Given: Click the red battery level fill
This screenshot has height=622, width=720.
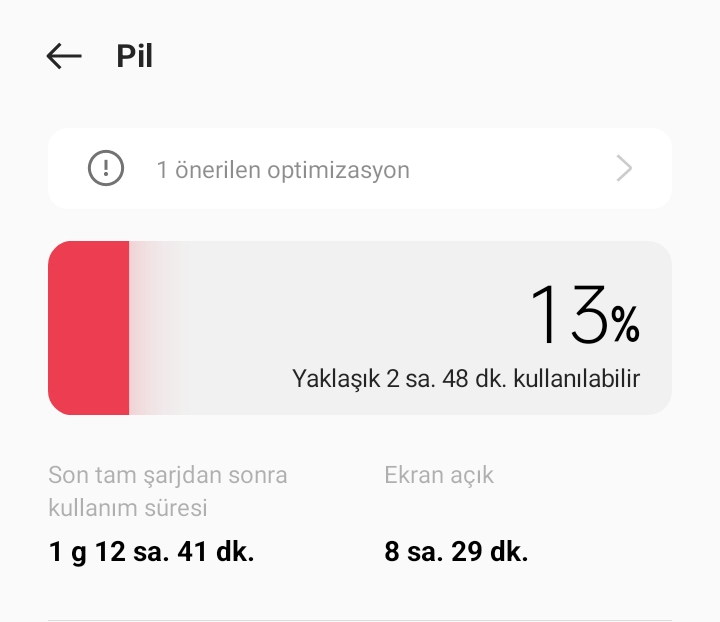Looking at the screenshot, I should pyautogui.click(x=89, y=327).
